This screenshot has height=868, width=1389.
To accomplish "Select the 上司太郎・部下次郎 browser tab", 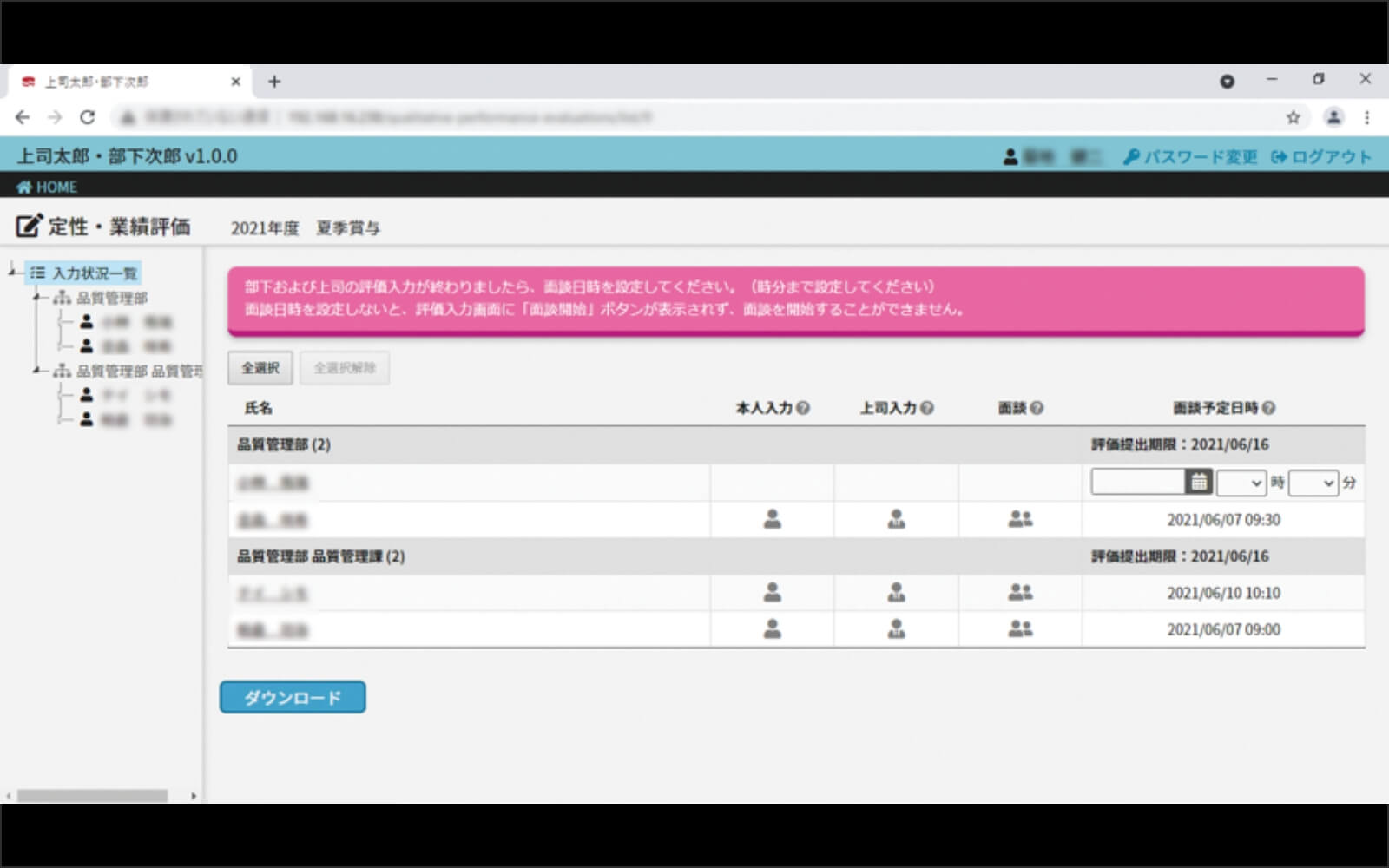I will tap(130, 82).
